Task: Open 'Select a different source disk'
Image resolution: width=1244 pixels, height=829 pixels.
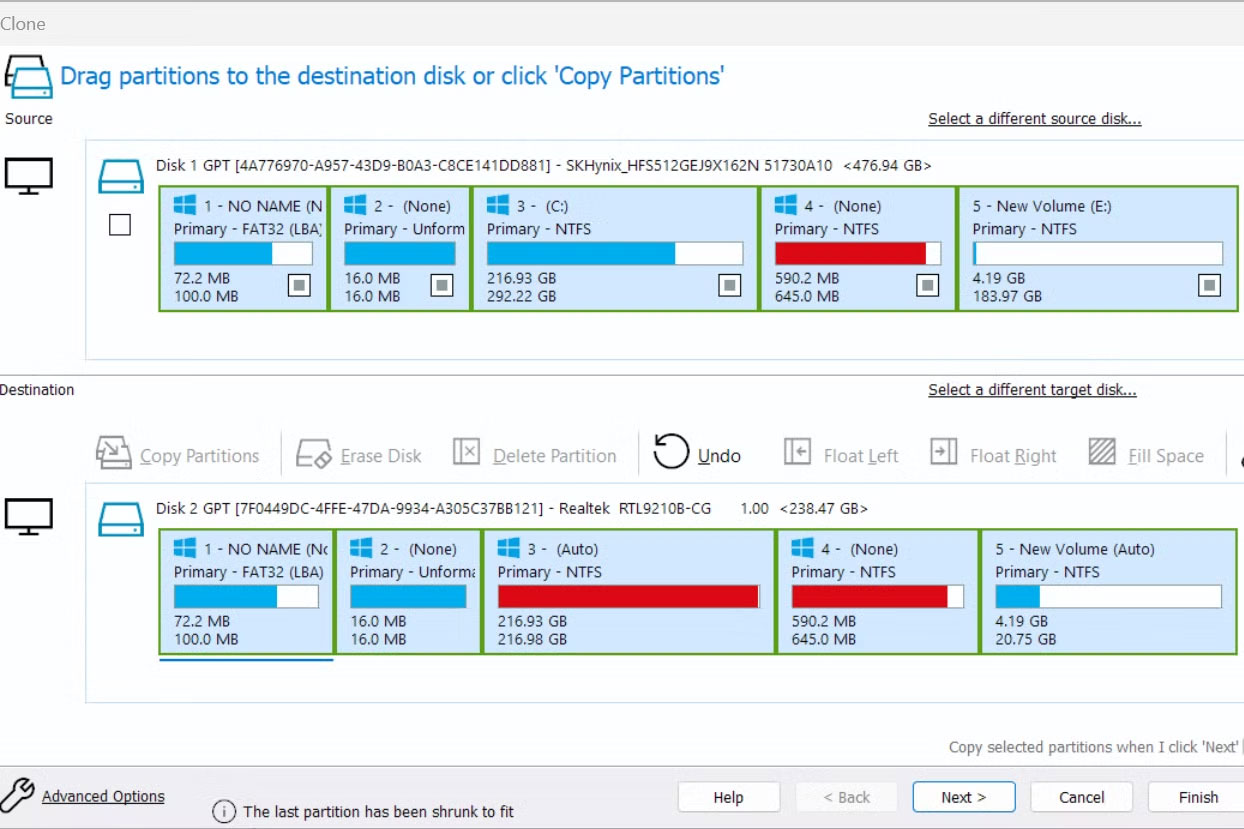Action: coord(1034,118)
